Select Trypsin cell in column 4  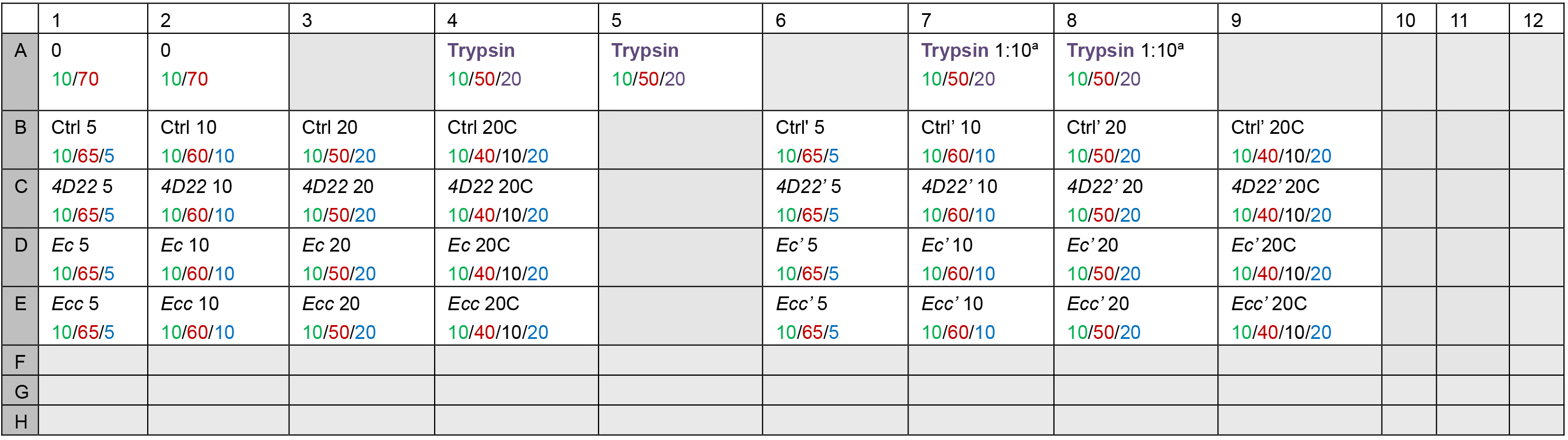pyautogui.click(x=516, y=72)
